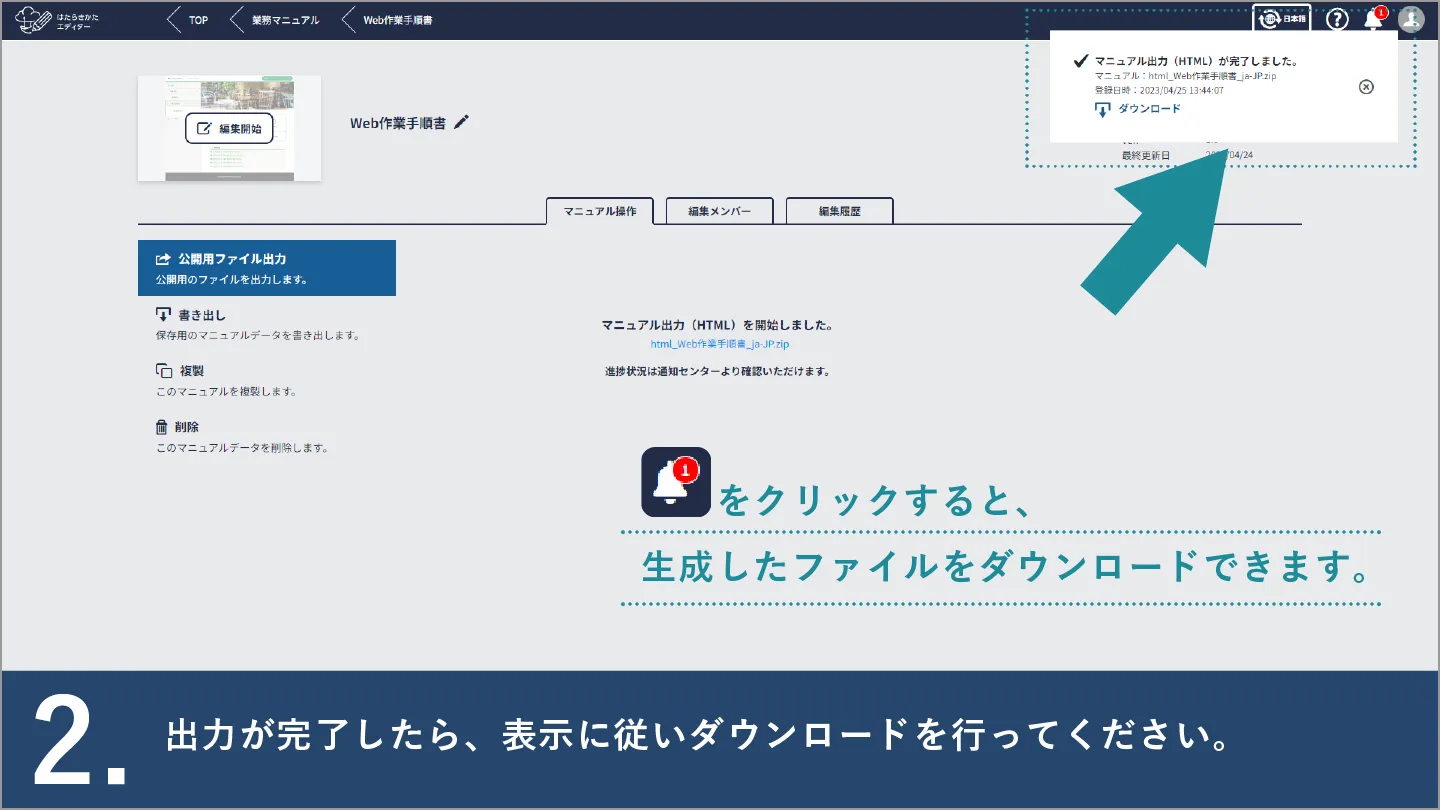Switch to the マニュアル操作 tab
Viewport: 1440px width, 810px height.
coord(599,212)
